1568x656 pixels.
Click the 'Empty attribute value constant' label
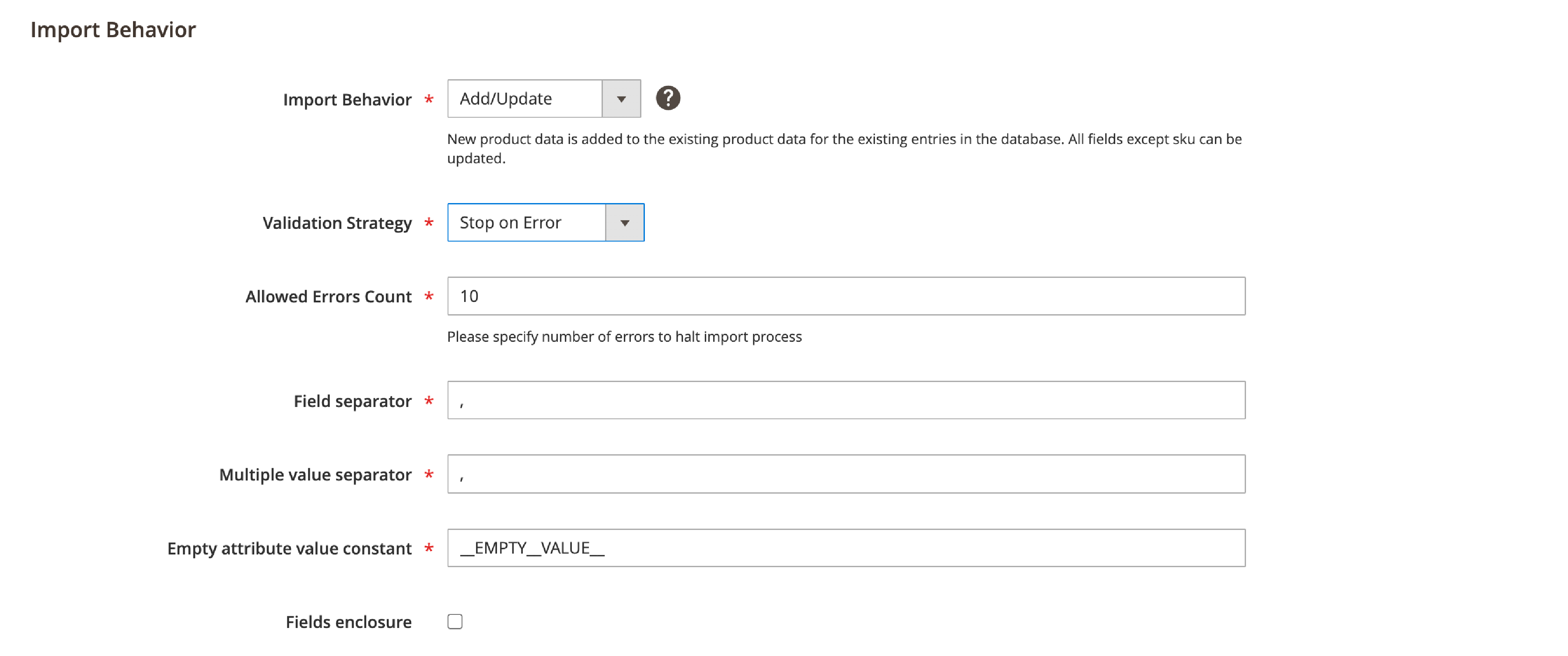[x=290, y=549]
